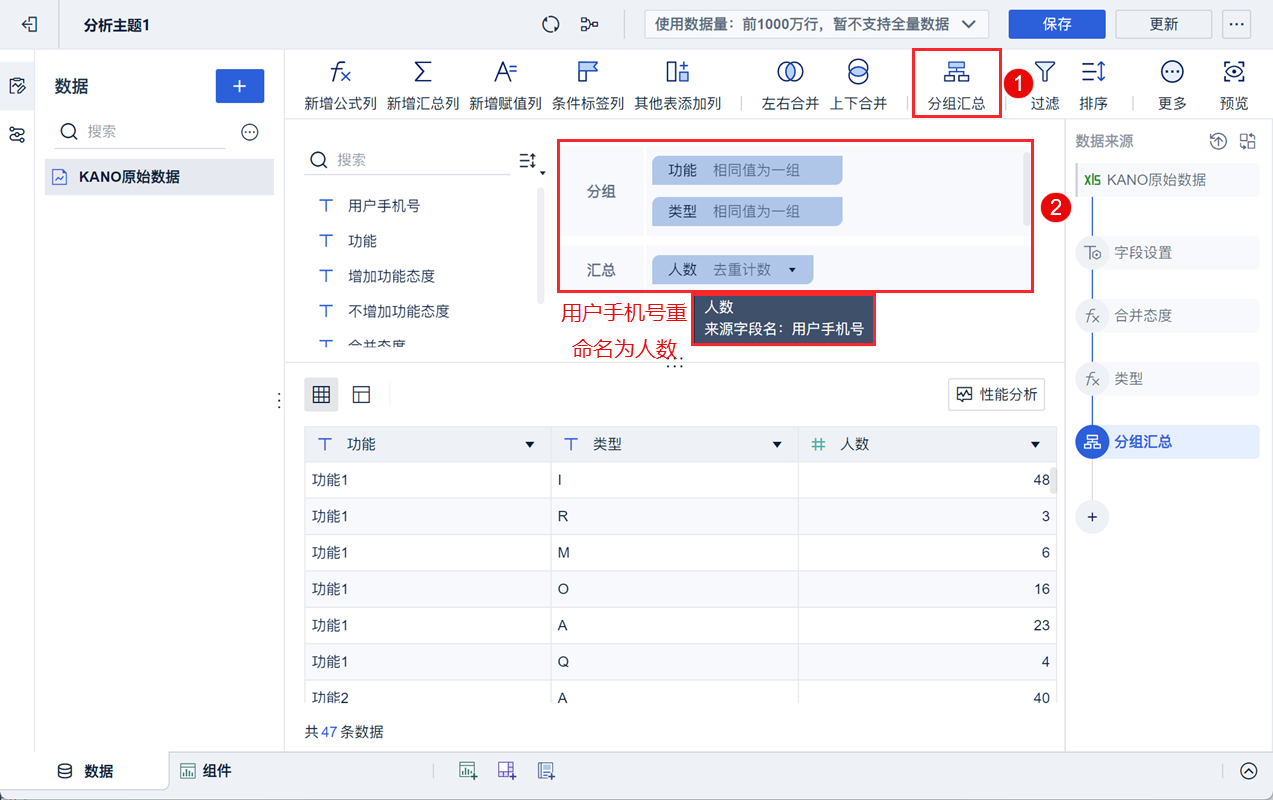
Task: Click the 类型 cell showing Q
Action: pyautogui.click(x=674, y=661)
